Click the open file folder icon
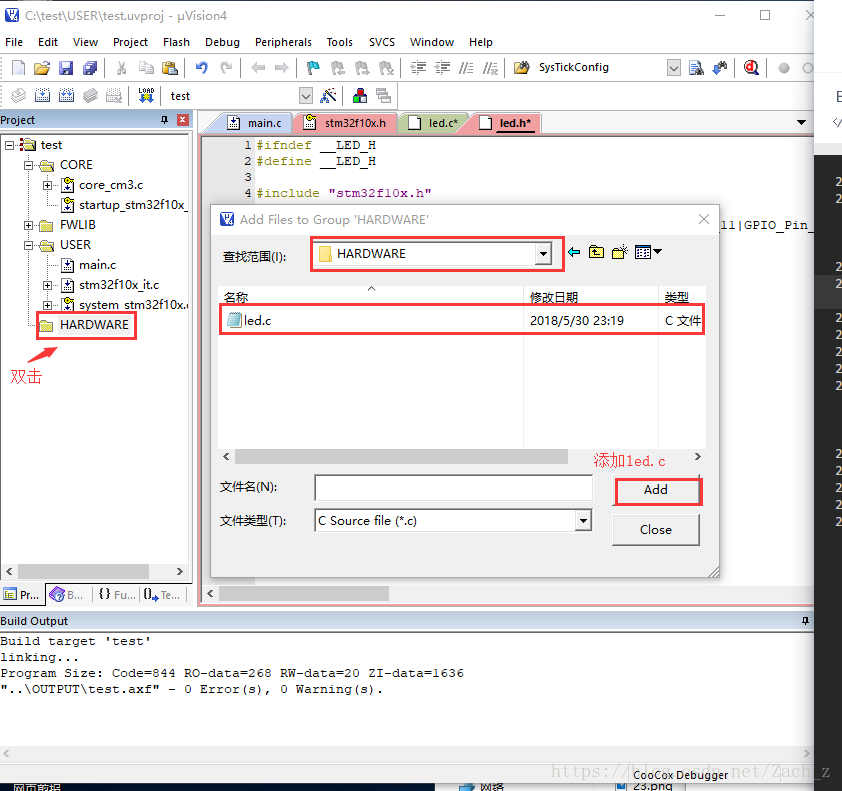Viewport: 842px width, 791px height. [x=42, y=68]
